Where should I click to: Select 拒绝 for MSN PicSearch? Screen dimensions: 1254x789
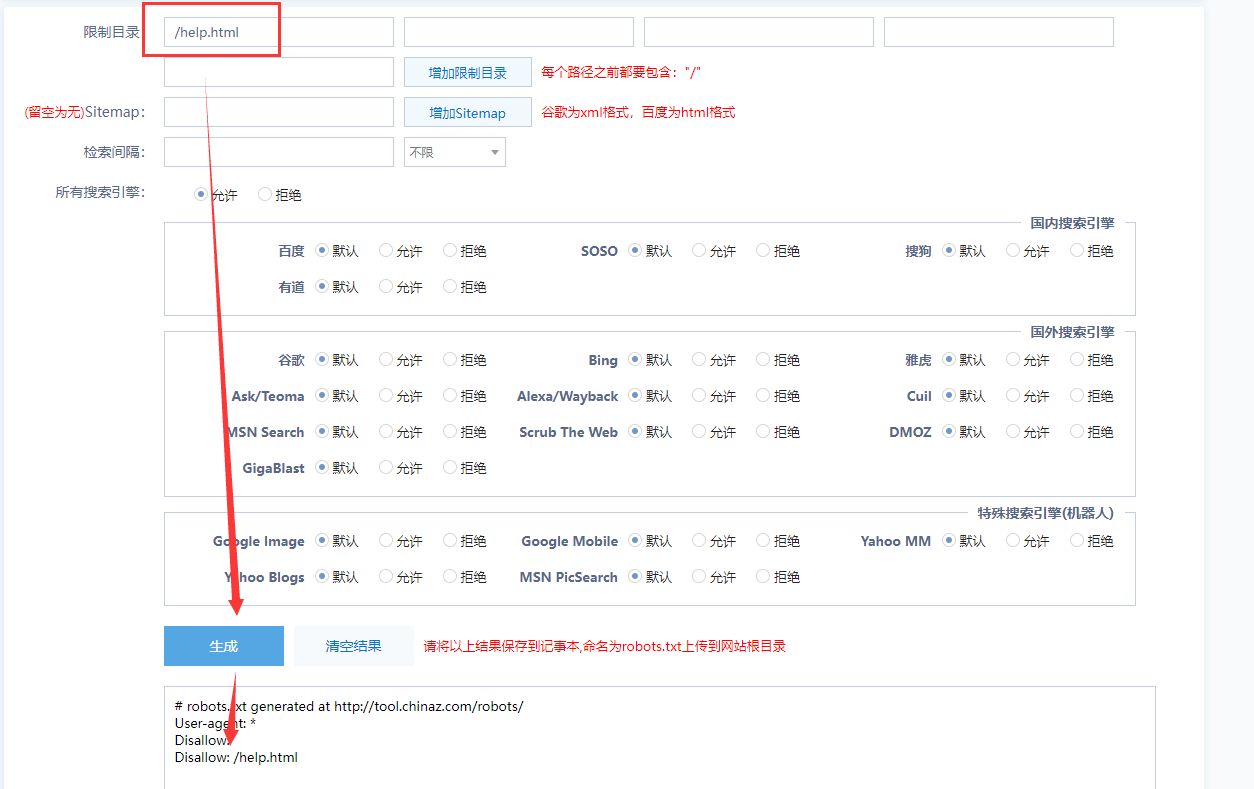click(763, 577)
